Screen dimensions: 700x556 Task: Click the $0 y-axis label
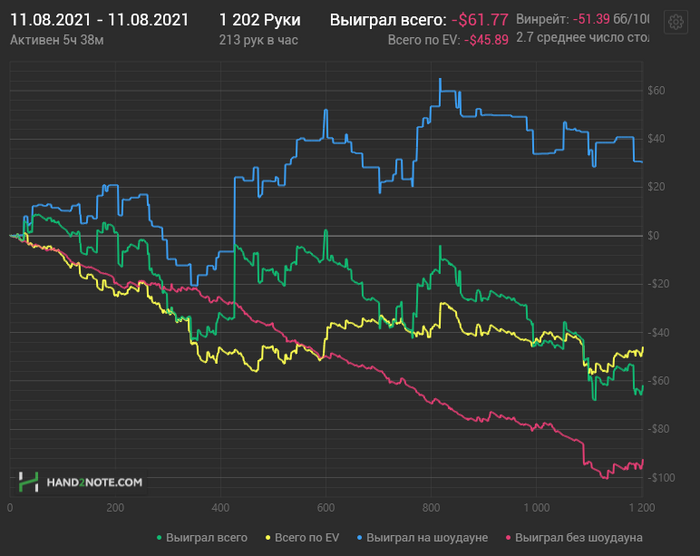653,236
